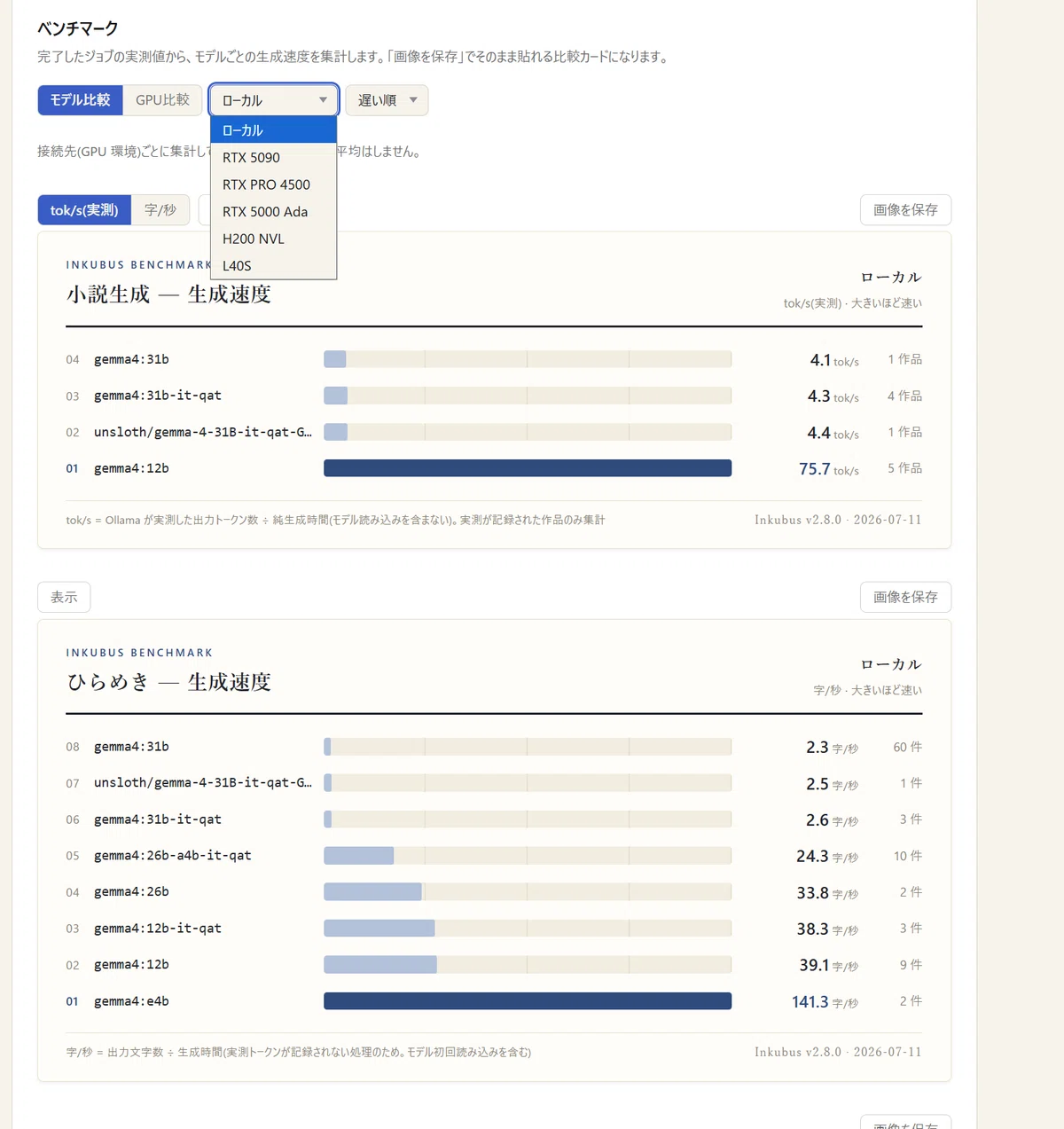The width and height of the screenshot is (1064, 1129).
Task: Click the 38.3 字/秒 bar for gemma4:12b-it-qat
Action: (379, 929)
